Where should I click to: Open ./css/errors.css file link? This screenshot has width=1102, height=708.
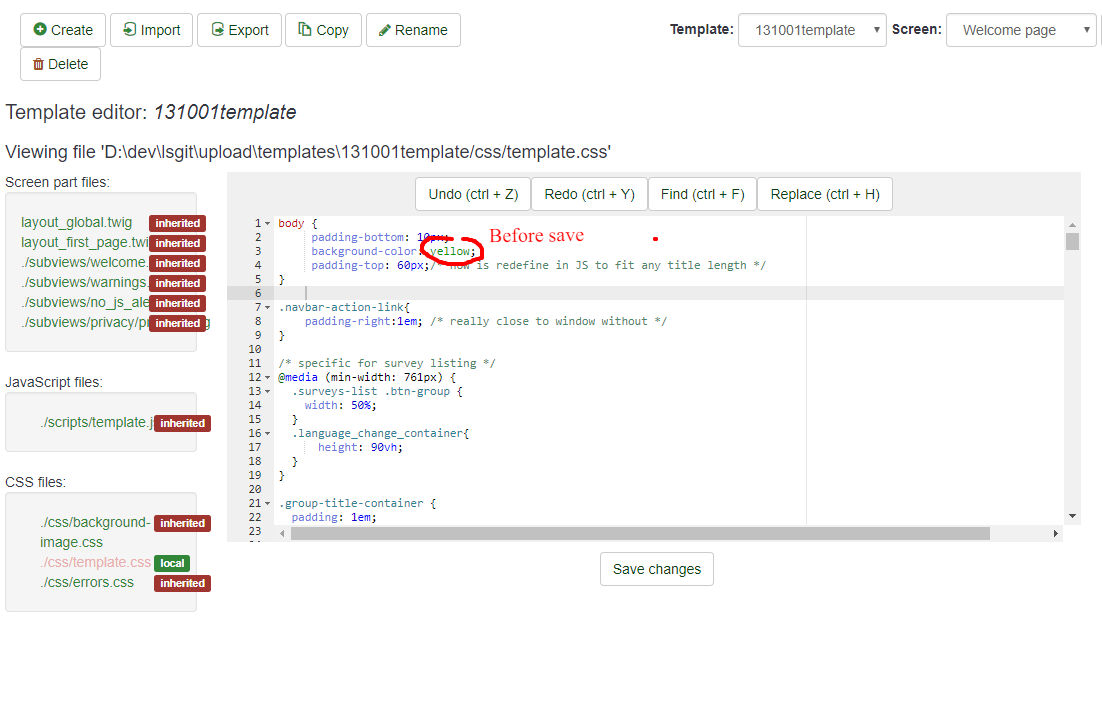87,582
